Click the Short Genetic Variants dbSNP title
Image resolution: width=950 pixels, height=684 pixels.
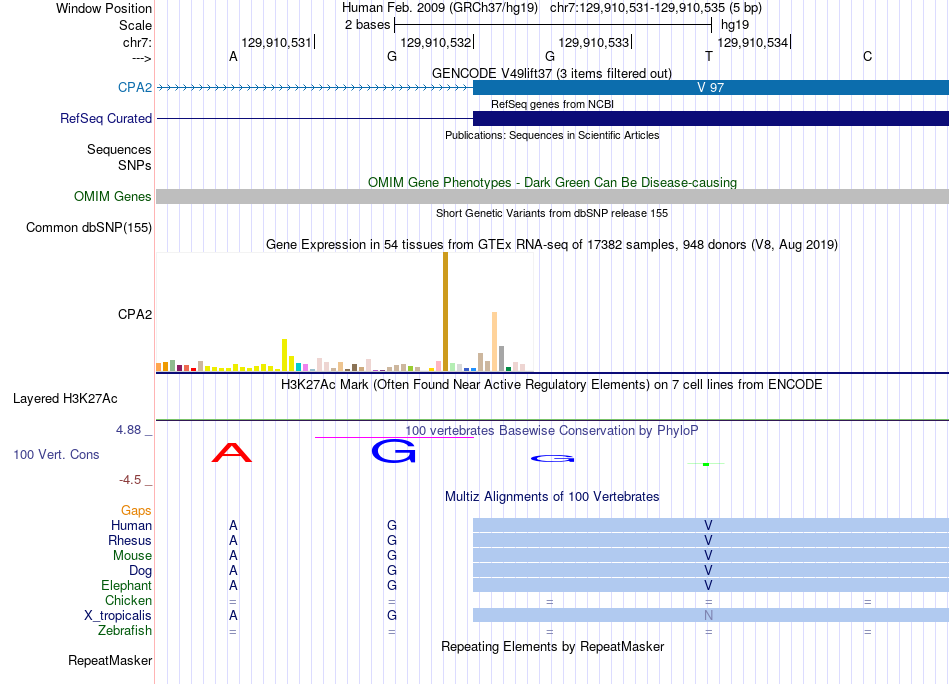[552, 213]
